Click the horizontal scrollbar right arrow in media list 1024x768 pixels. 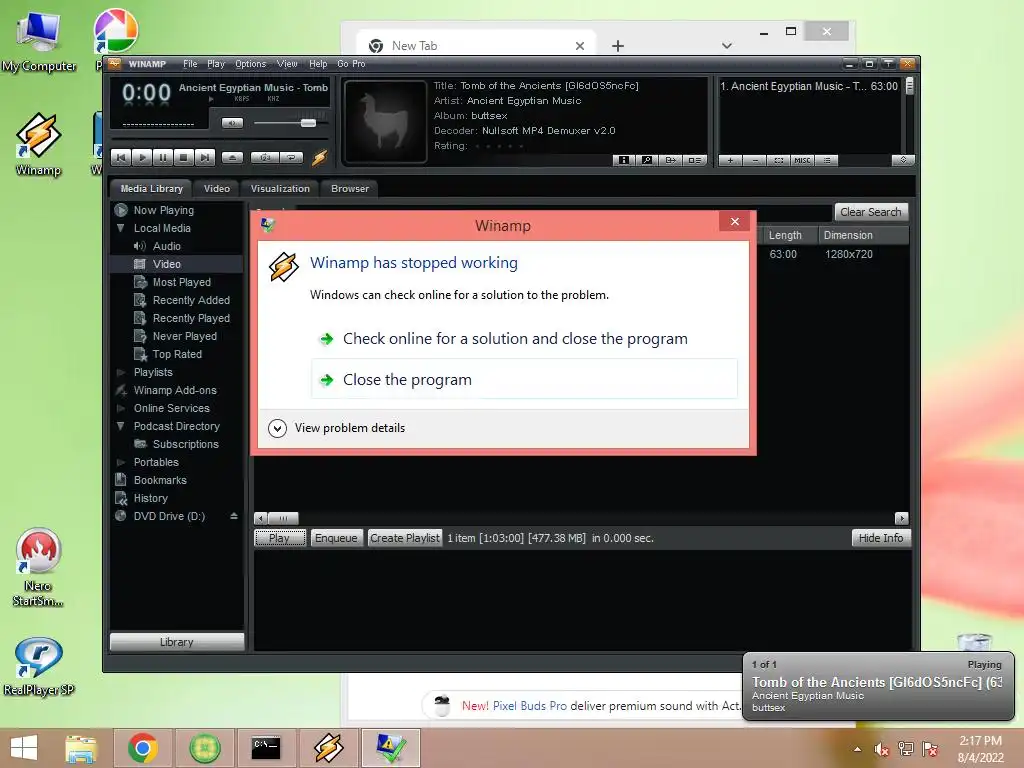[902, 519]
